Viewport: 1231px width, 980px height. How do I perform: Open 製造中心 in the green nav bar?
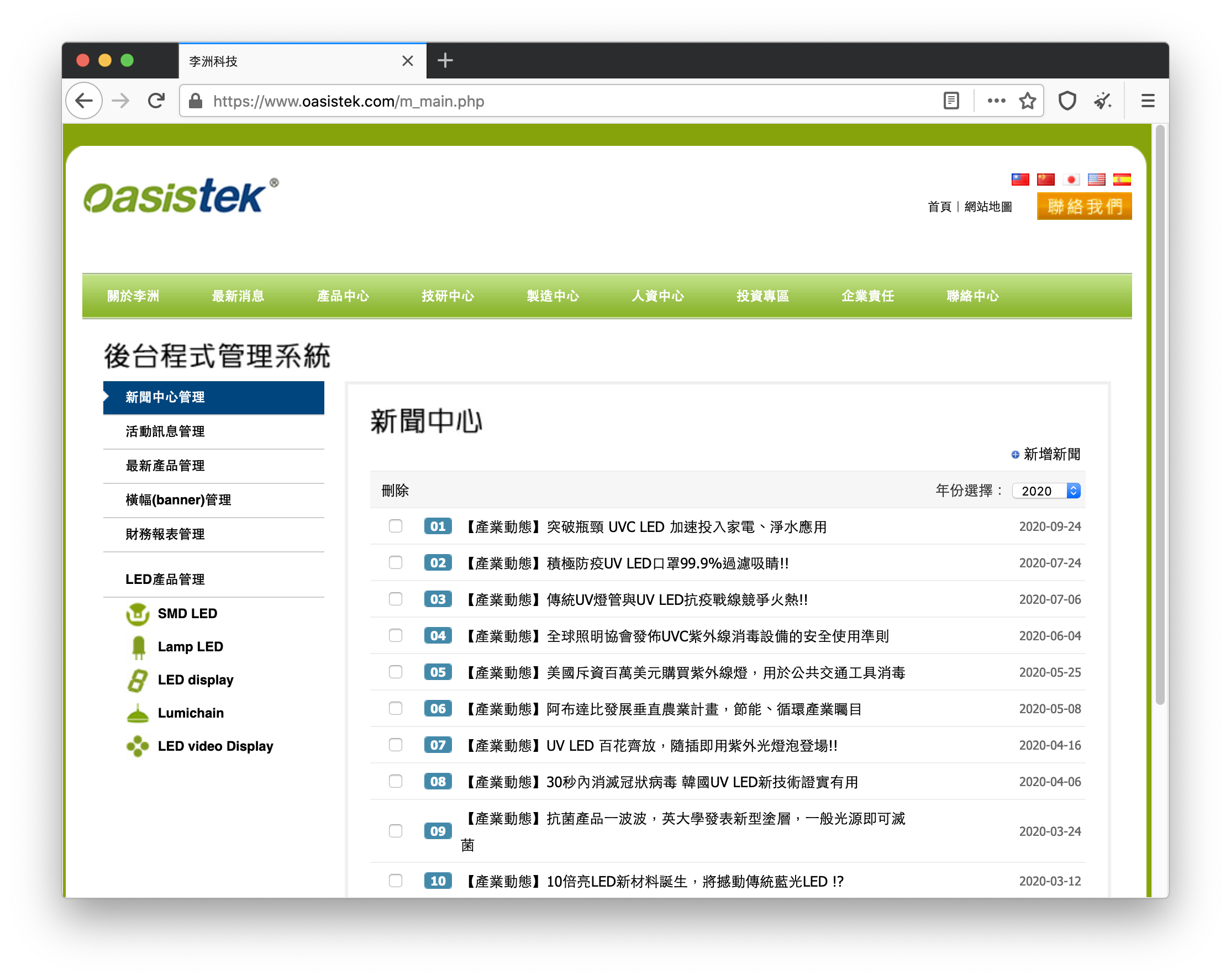pyautogui.click(x=553, y=296)
